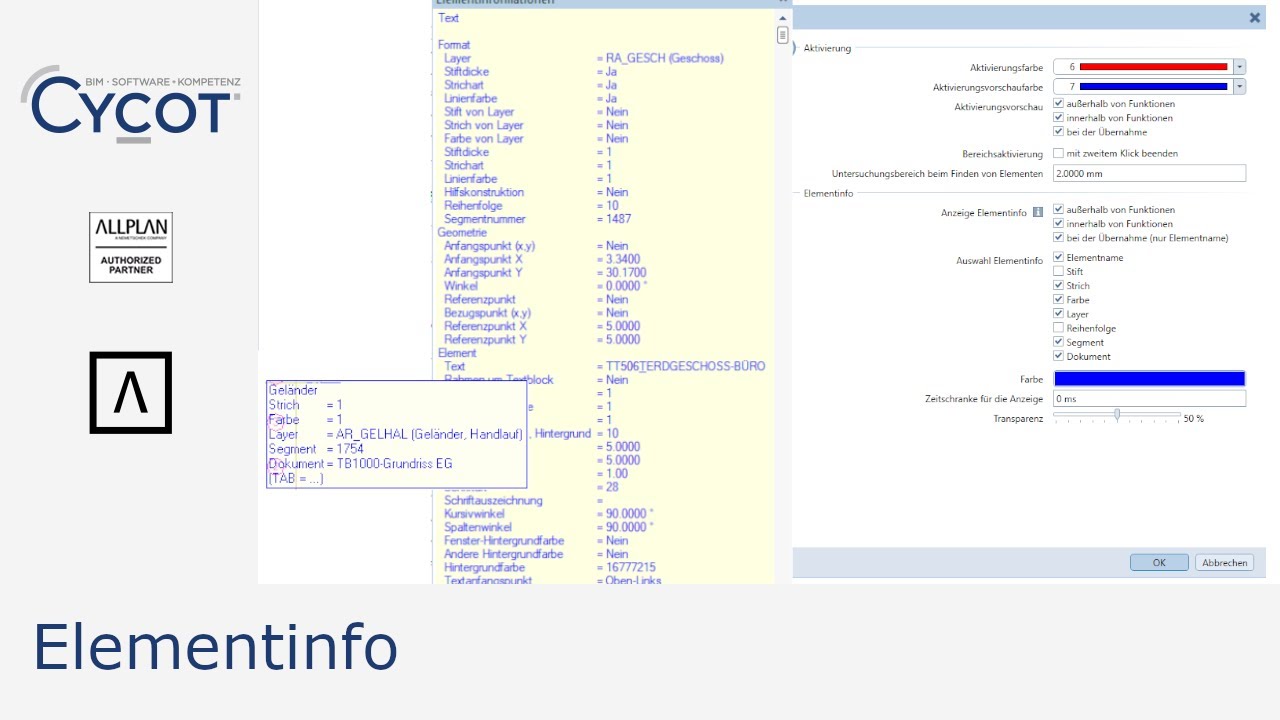Click the red Aktivierungsfarbe color bar
This screenshot has width=1280, height=720.
click(x=1153, y=67)
